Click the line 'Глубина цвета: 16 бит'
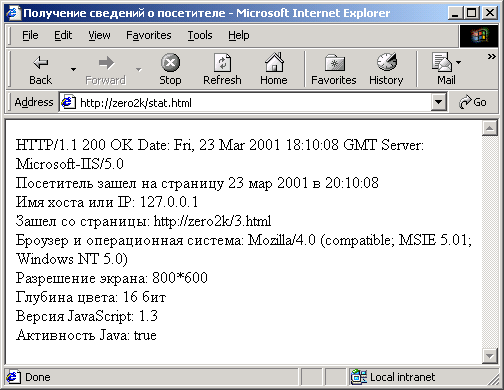 pos(91,297)
